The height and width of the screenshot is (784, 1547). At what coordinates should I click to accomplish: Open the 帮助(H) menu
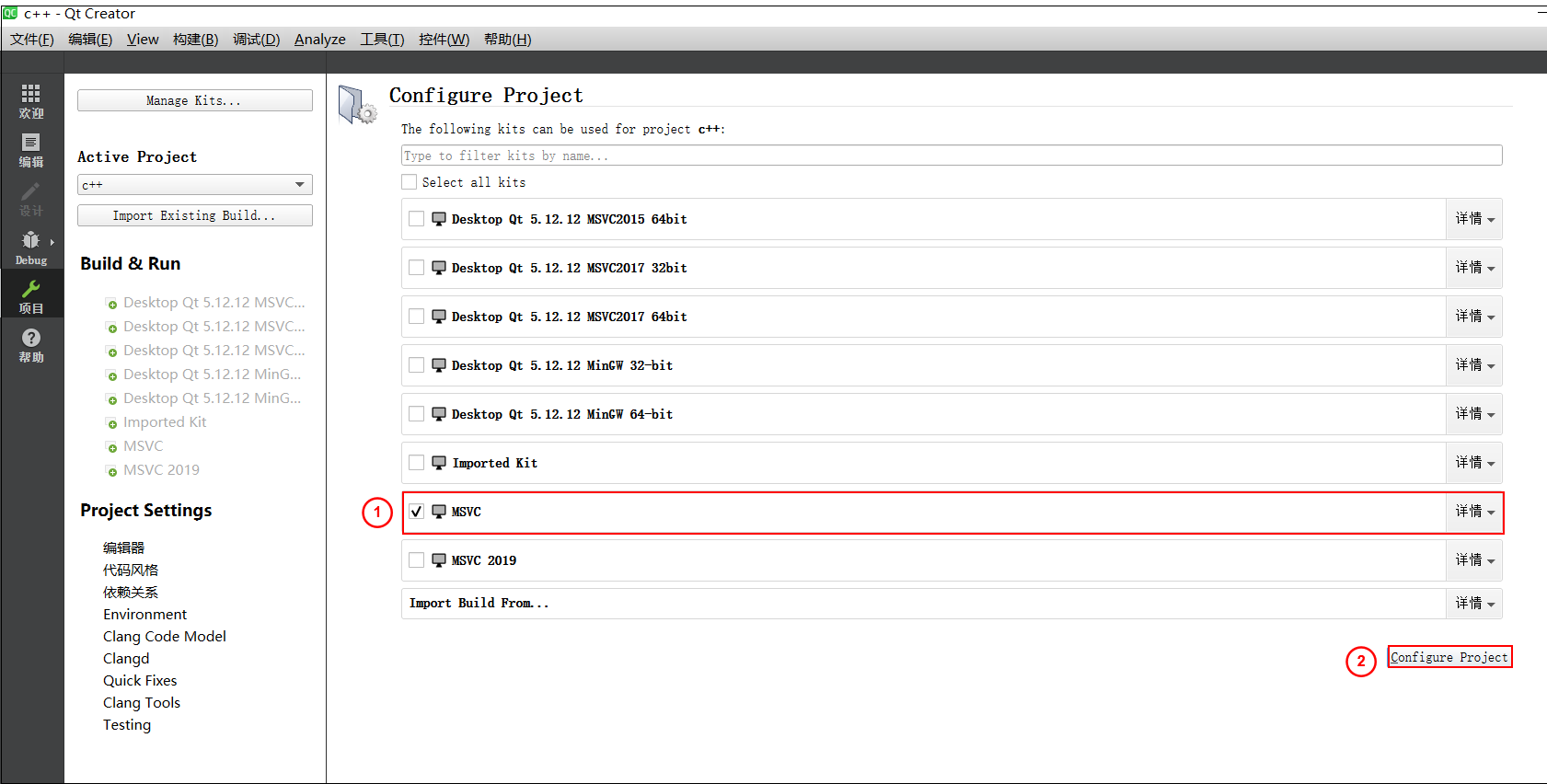508,39
